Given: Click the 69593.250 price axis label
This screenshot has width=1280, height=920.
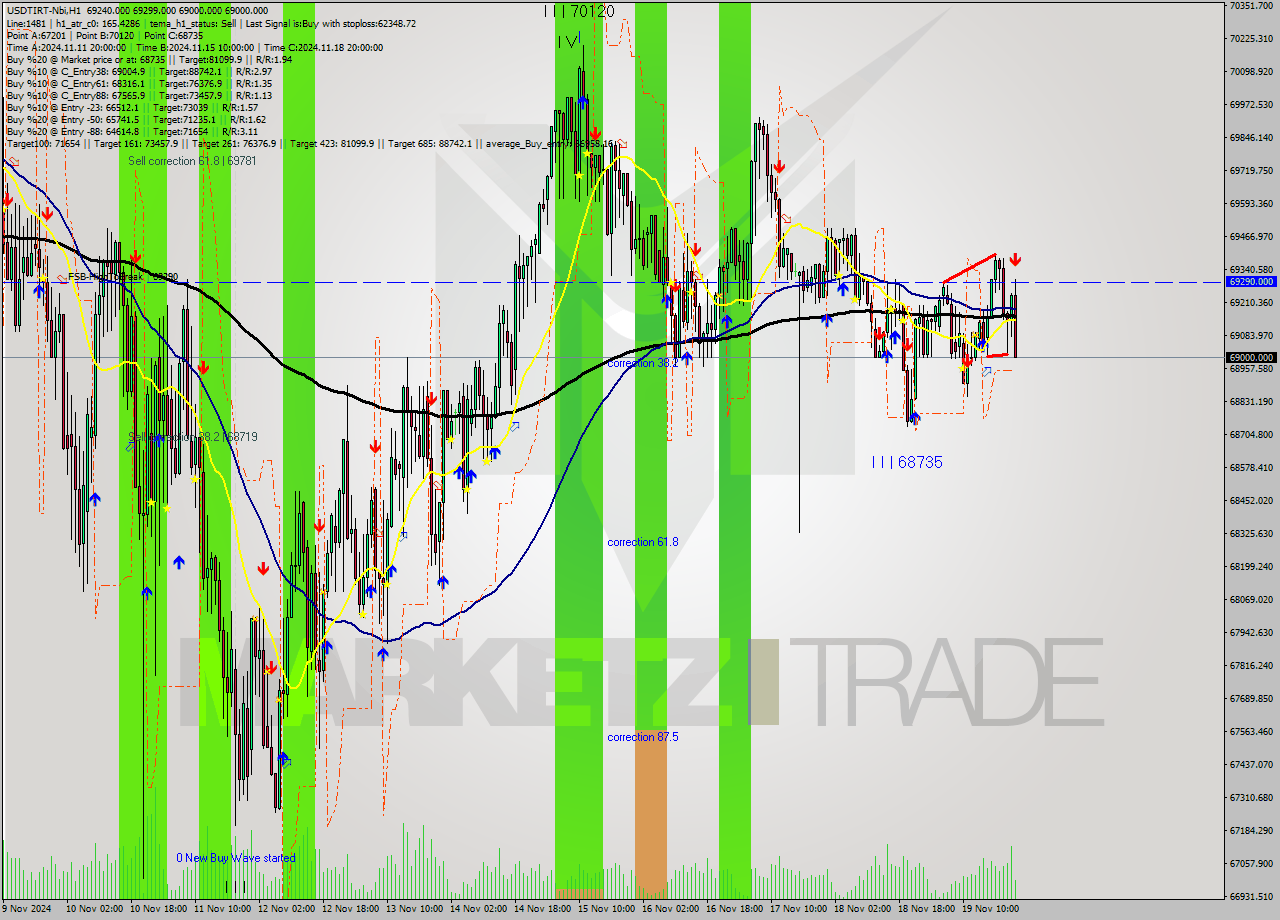Looking at the screenshot, I should coord(1251,204).
